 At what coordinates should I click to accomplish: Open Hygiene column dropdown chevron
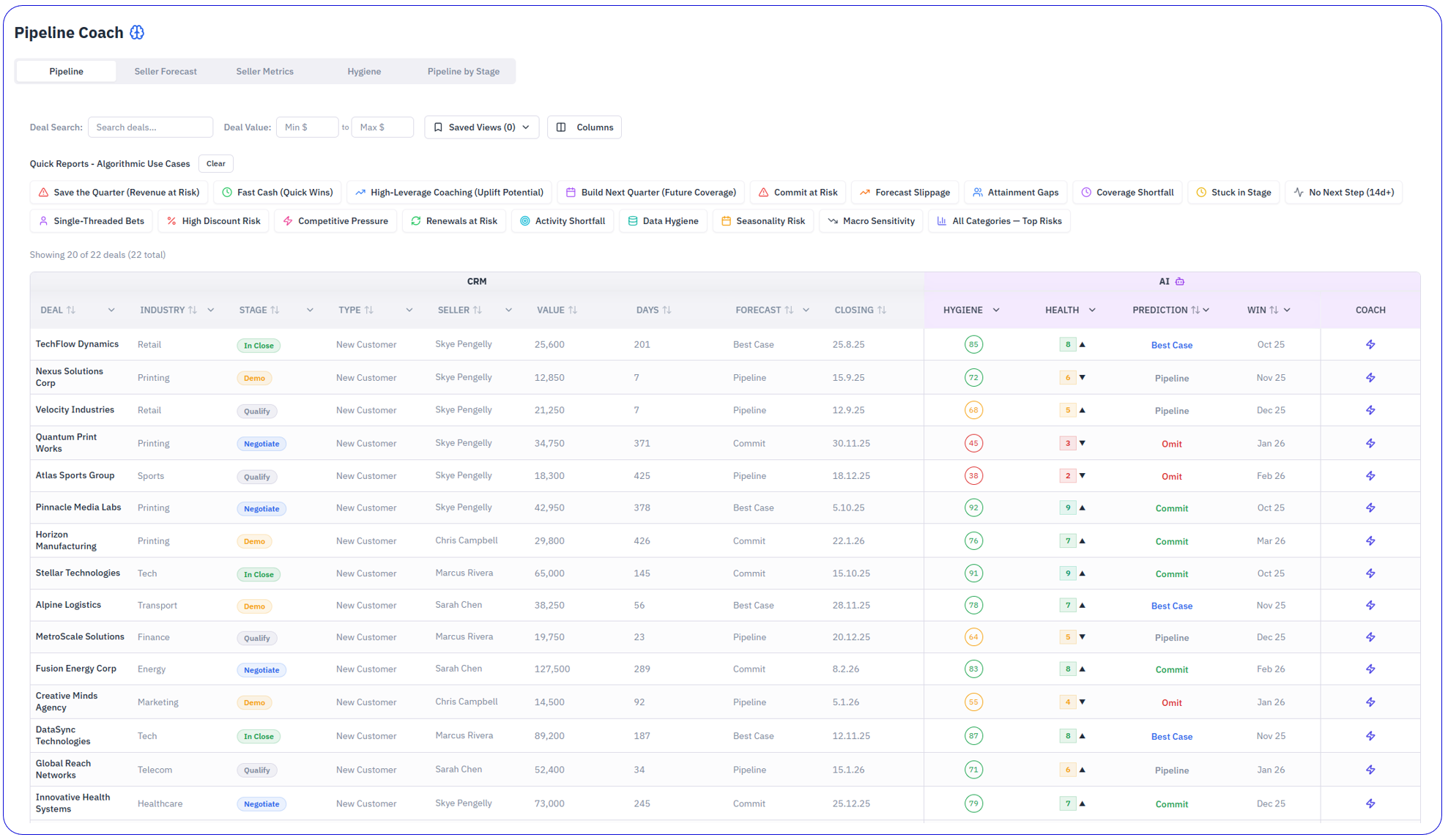[x=996, y=311]
